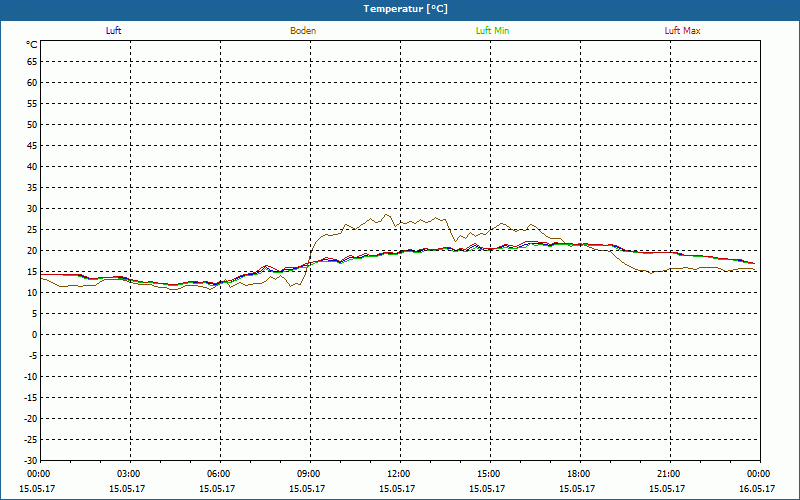
Task: Click the 16.05.17 date label
Action: pyautogui.click(x=757, y=489)
